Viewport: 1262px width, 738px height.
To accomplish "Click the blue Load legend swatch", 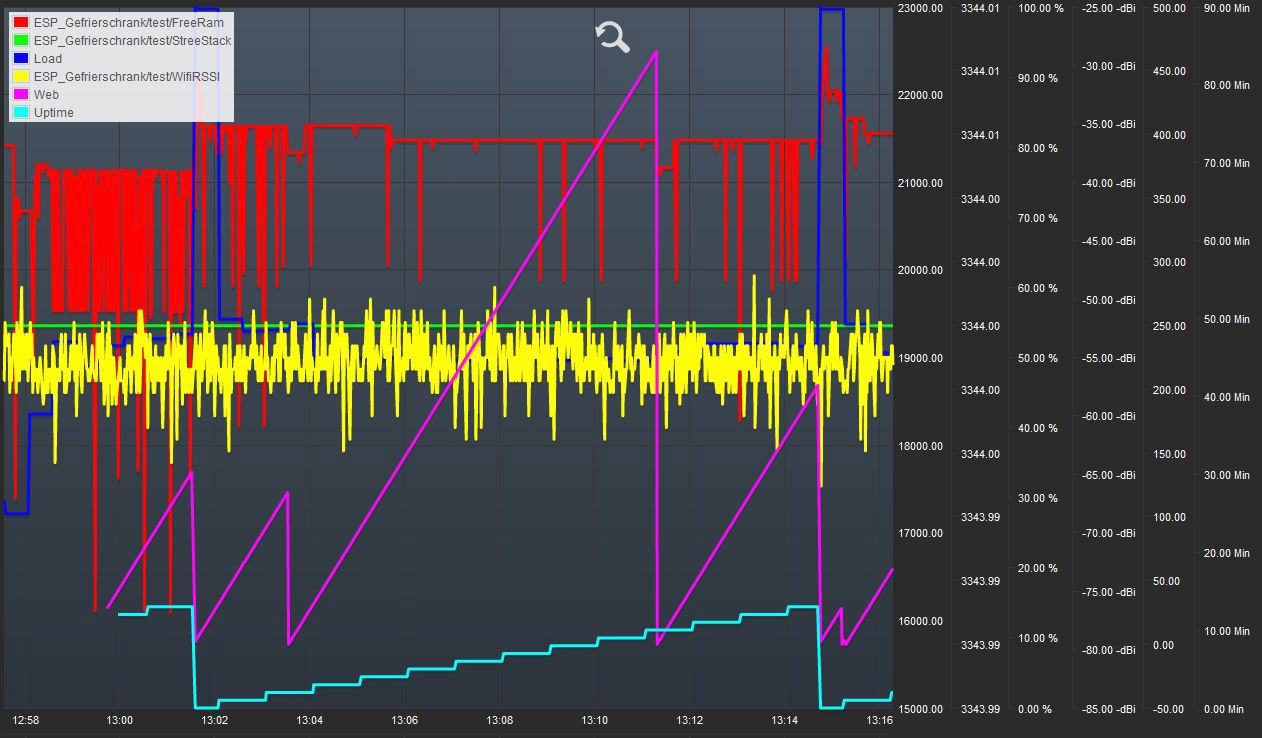I will click(x=21, y=58).
